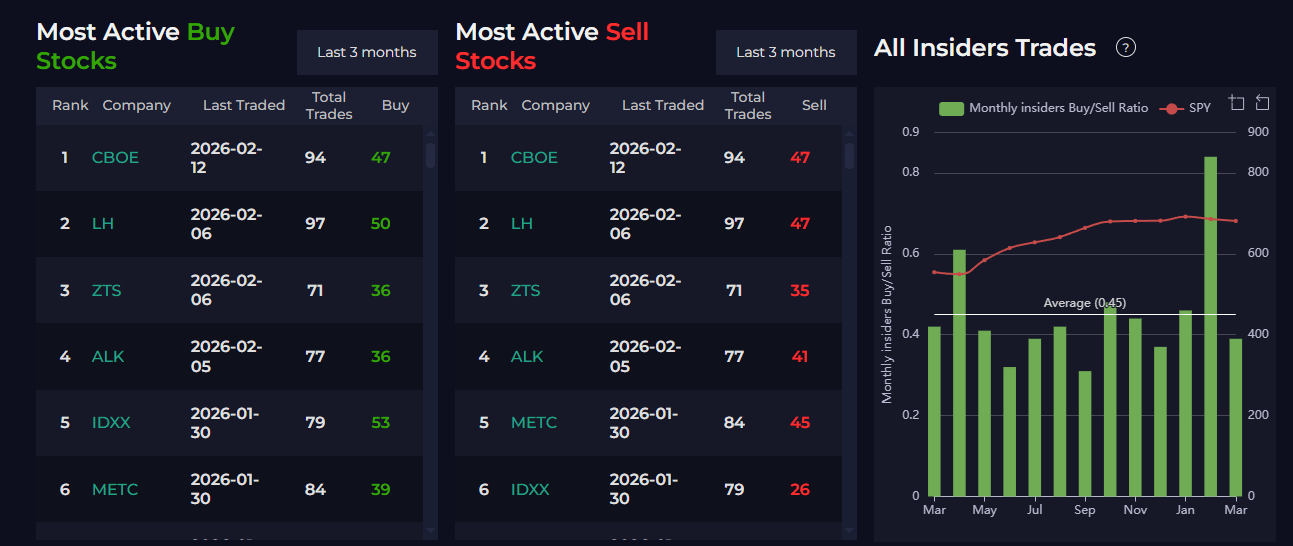This screenshot has width=1293, height=546.
Task: Open IDXX in the Buy Stocks list
Action: click(x=111, y=422)
